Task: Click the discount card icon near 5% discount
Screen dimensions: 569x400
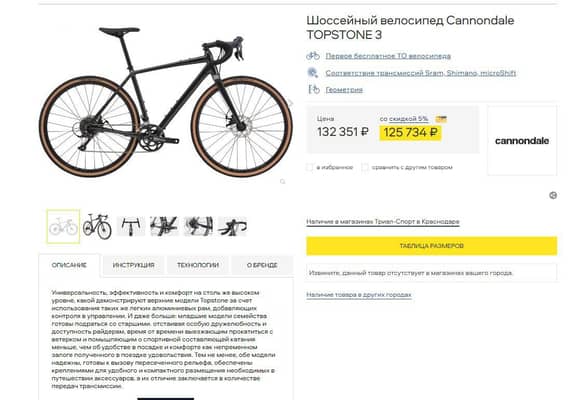Action: pos(441,119)
